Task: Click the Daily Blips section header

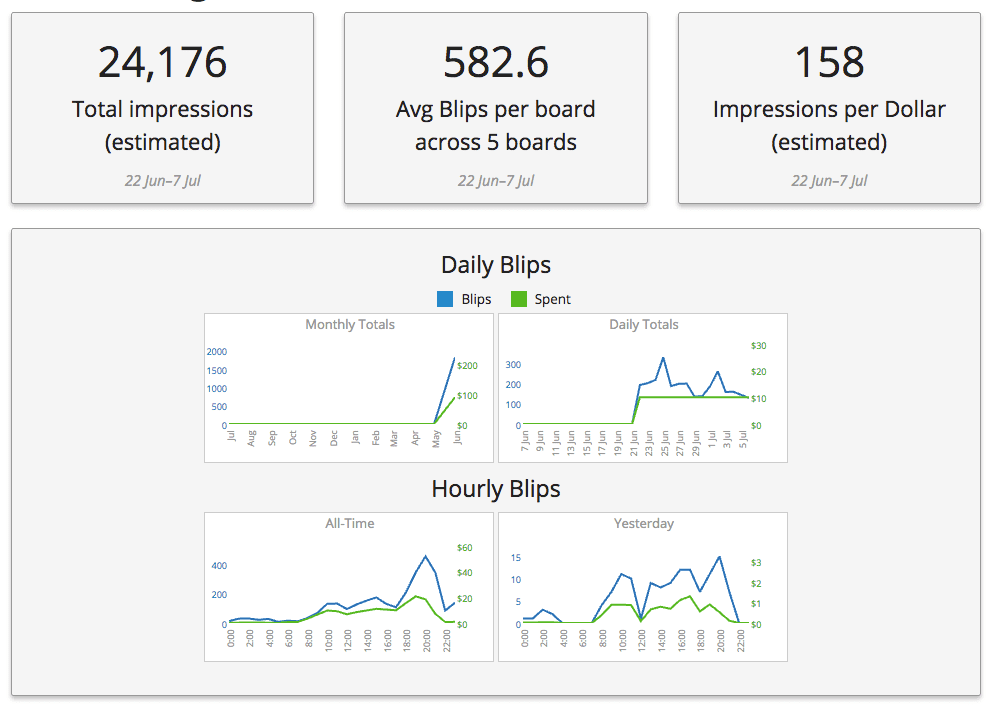Action: point(495,264)
